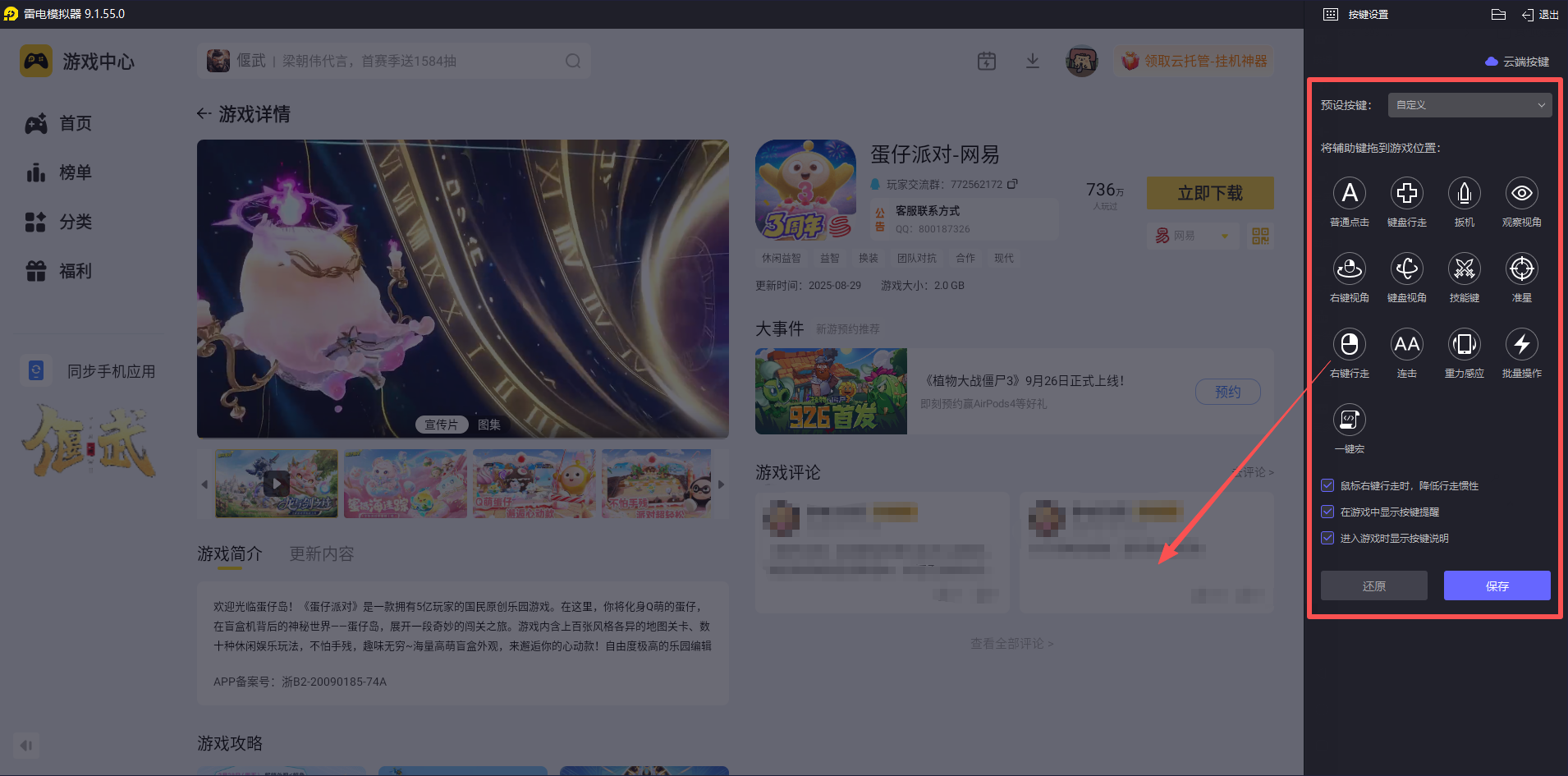Open the 云端按键 cloud keymap
This screenshot has width=1568, height=776.
(x=1517, y=62)
